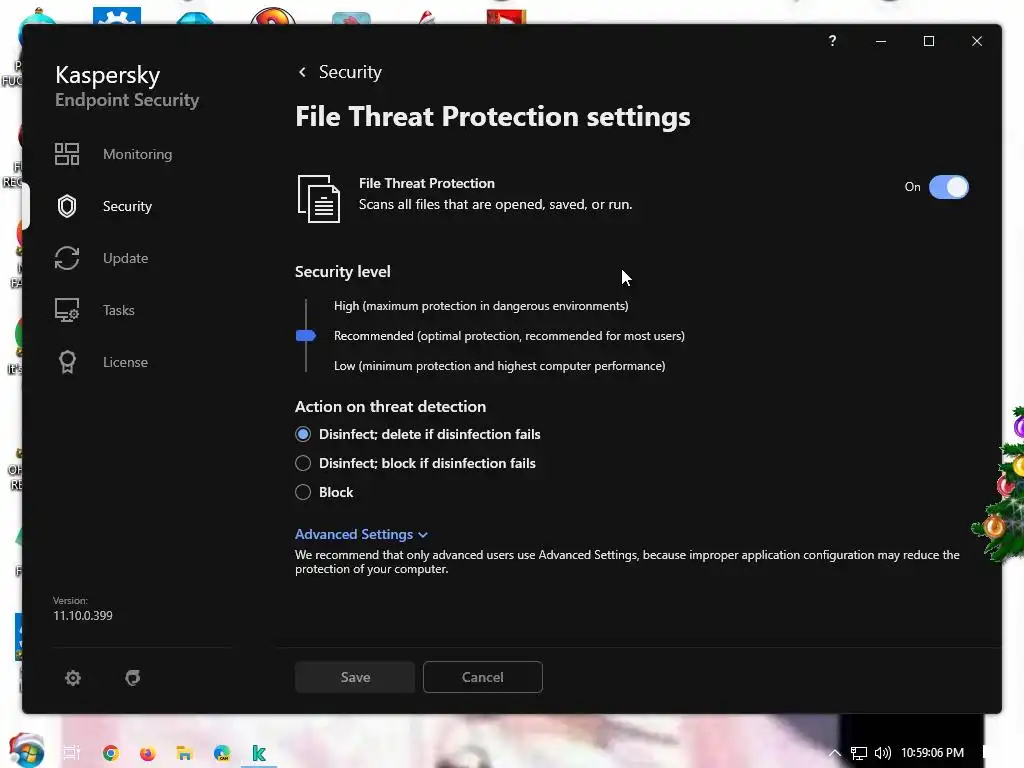Set security level to Low
Screen dimensions: 1024x768
pyautogui.click(x=500, y=366)
